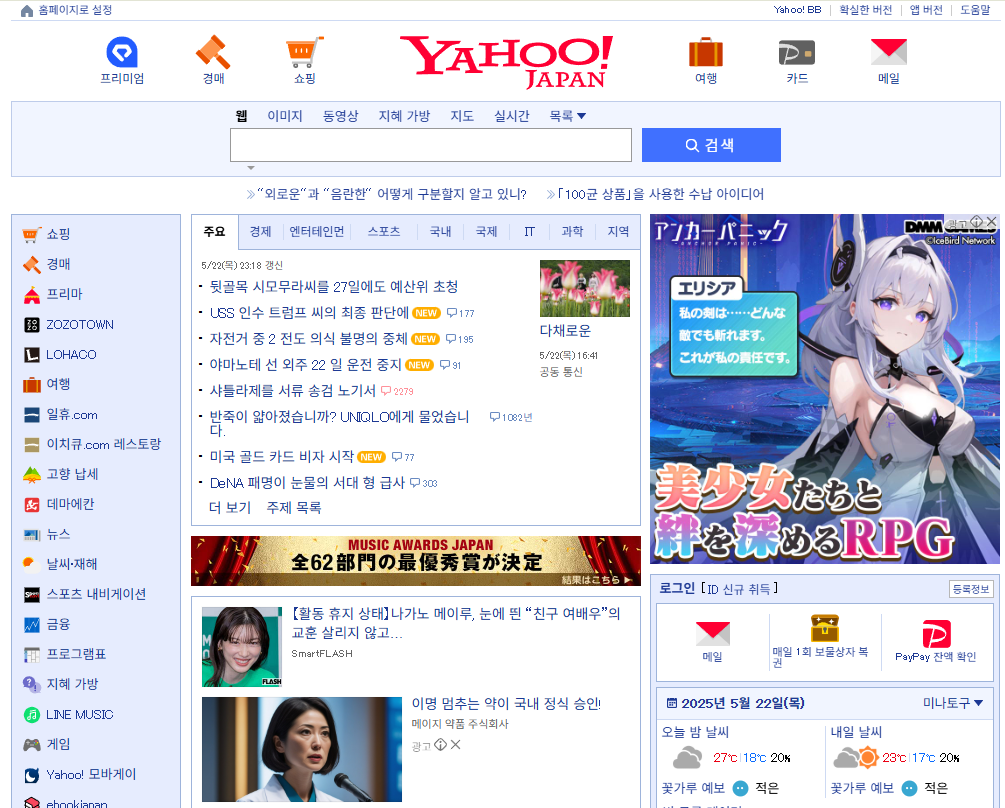The image size is (1005, 808).
Task: Open 내일 날씨 tomorrow forecast
Action: click(x=856, y=732)
